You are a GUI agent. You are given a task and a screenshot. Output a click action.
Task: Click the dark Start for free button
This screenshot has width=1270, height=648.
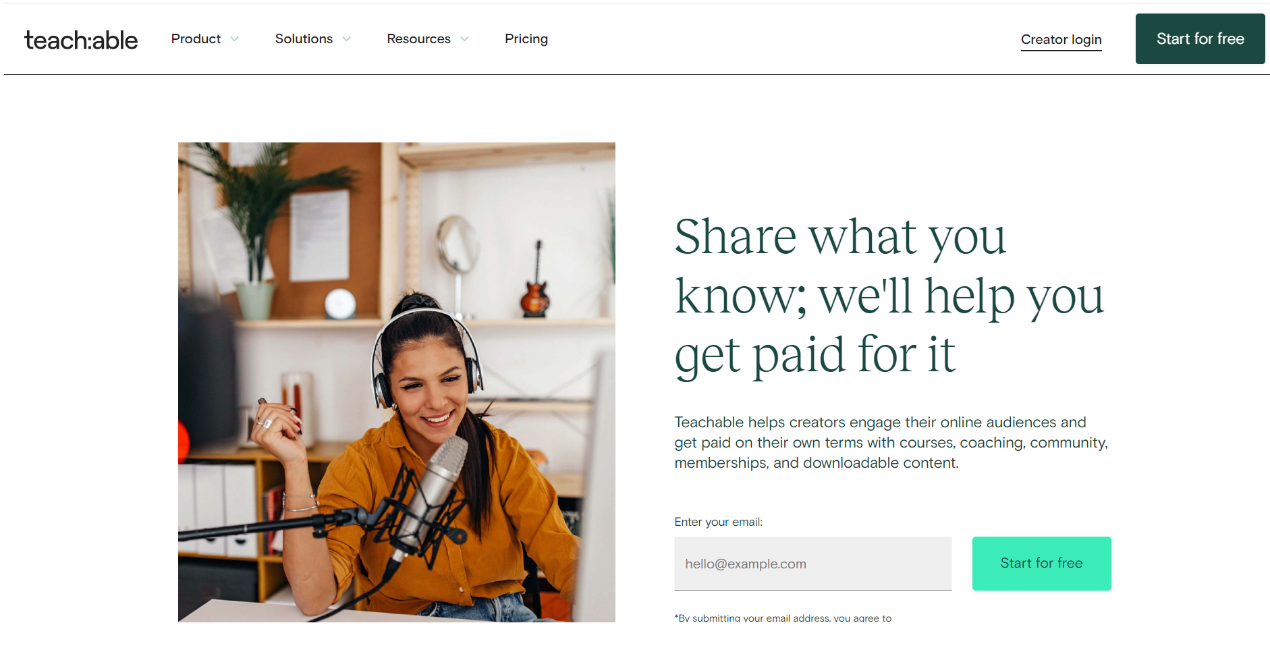click(1200, 39)
